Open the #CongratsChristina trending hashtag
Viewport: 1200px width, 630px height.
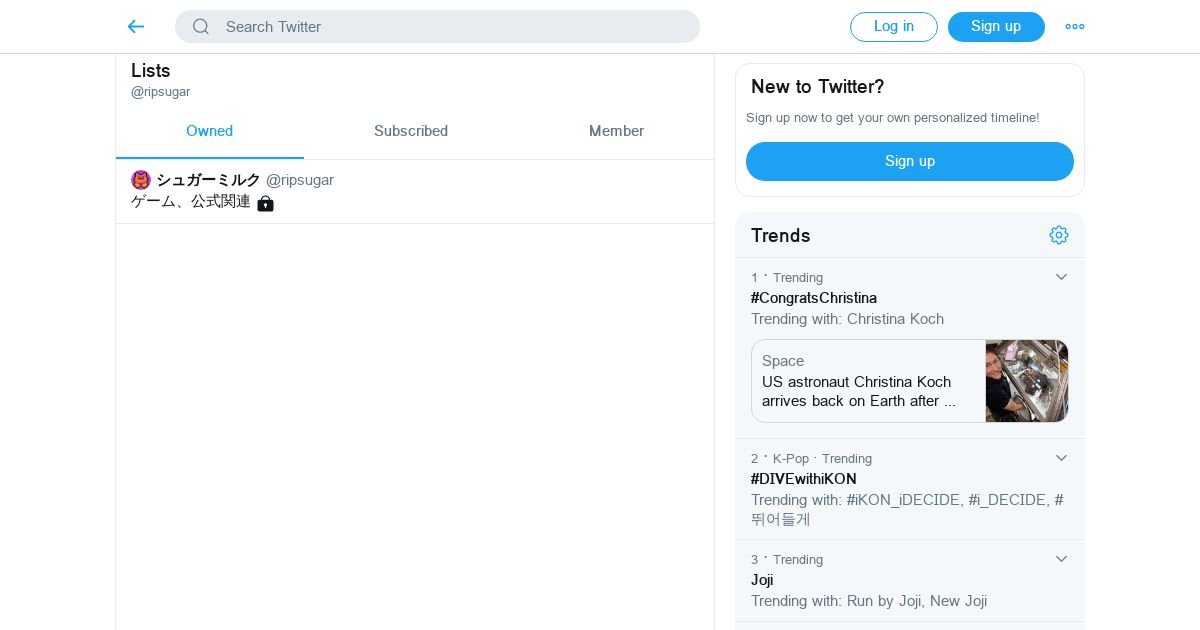point(813,298)
